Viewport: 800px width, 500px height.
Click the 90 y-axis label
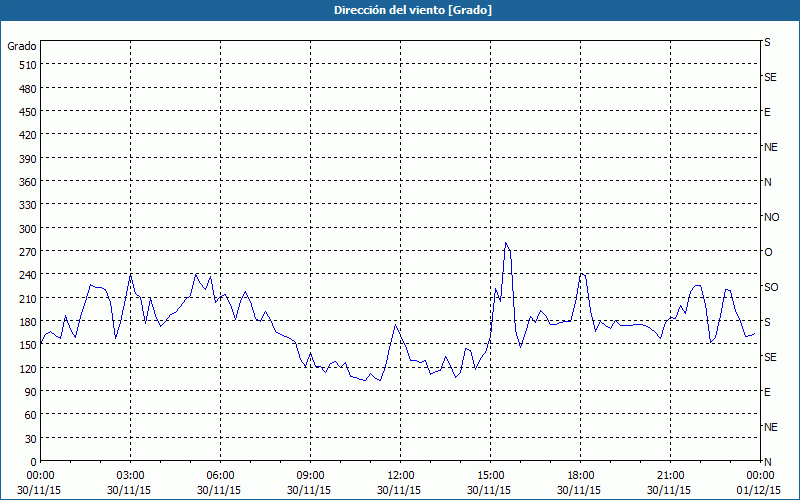coord(31,392)
